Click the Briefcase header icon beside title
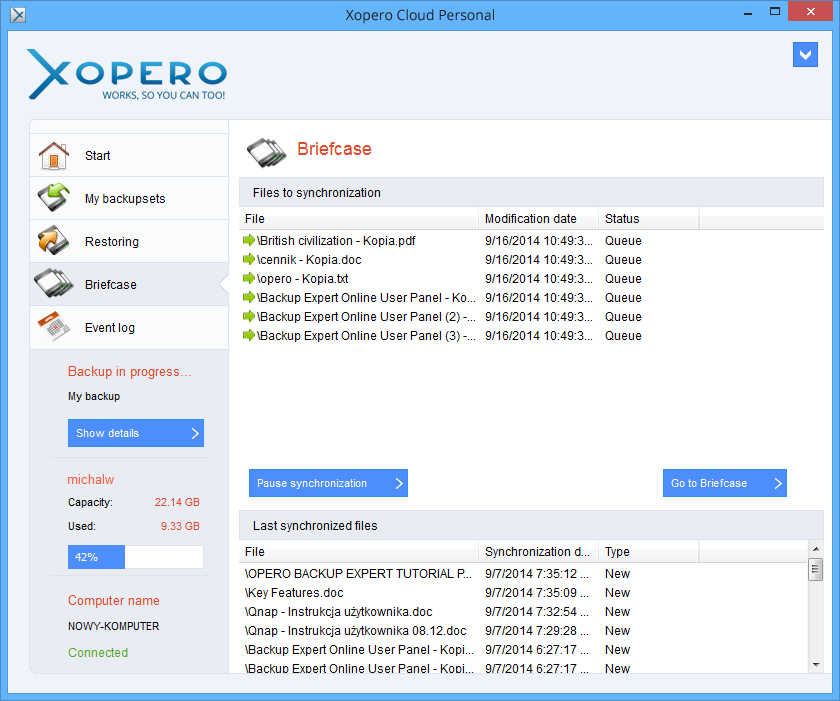 point(267,153)
